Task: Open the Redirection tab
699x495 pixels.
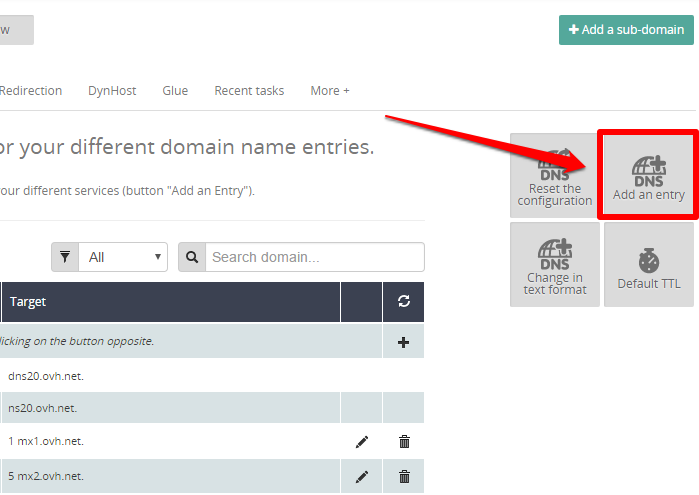Action: click(x=31, y=91)
